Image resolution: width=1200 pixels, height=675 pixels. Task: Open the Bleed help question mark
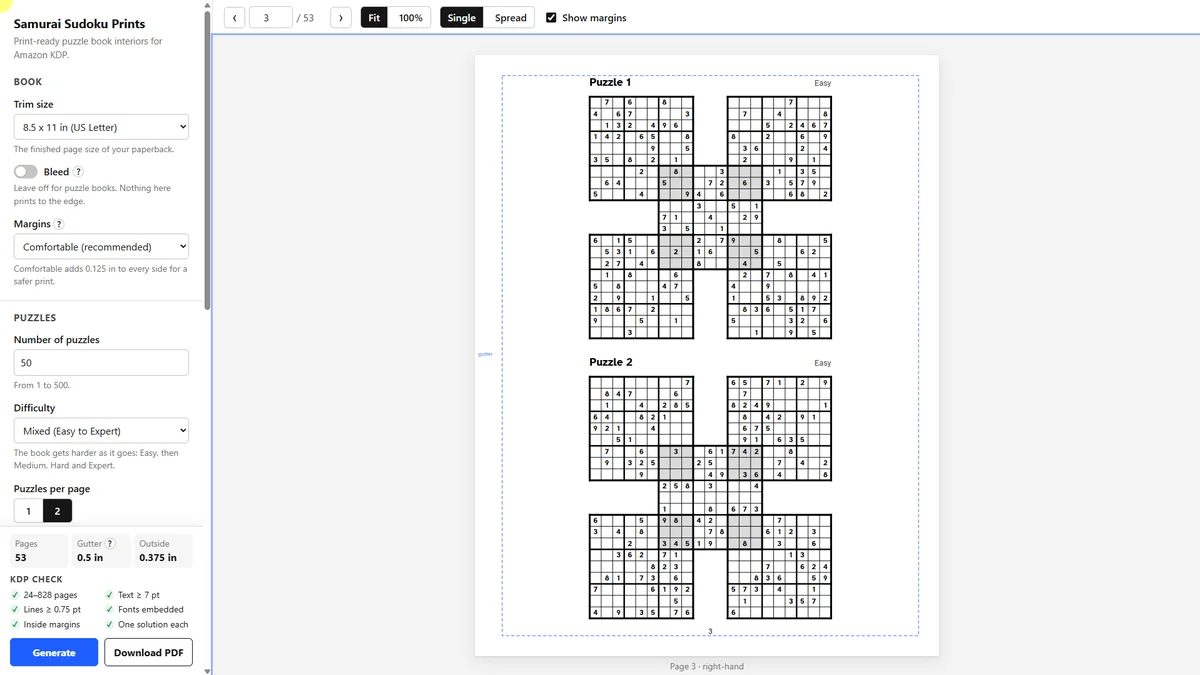tap(79, 172)
